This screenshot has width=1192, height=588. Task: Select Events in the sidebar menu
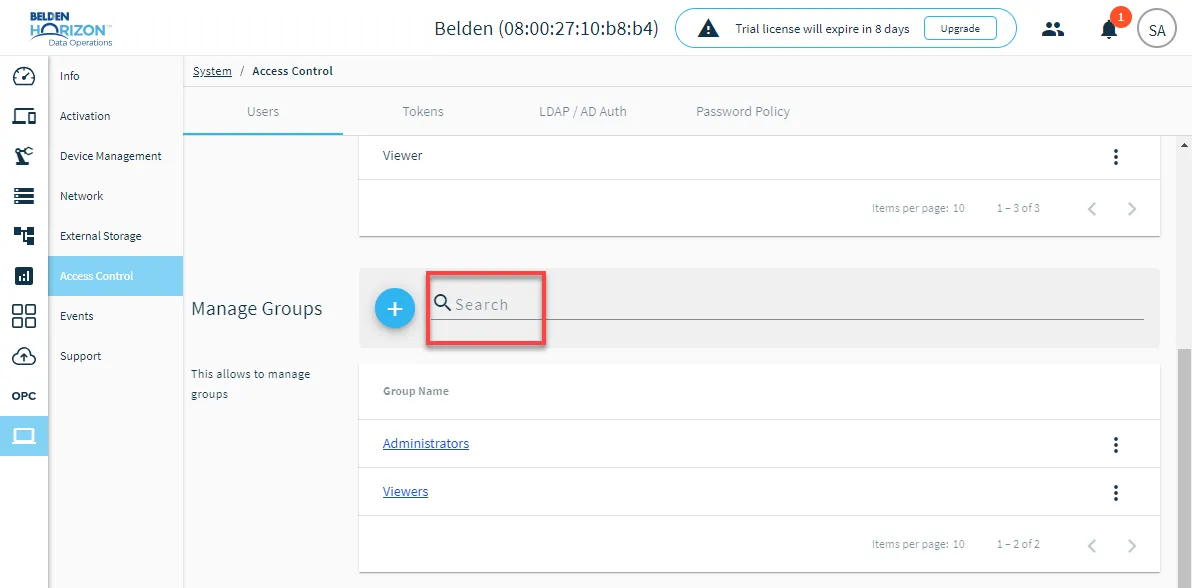116,316
